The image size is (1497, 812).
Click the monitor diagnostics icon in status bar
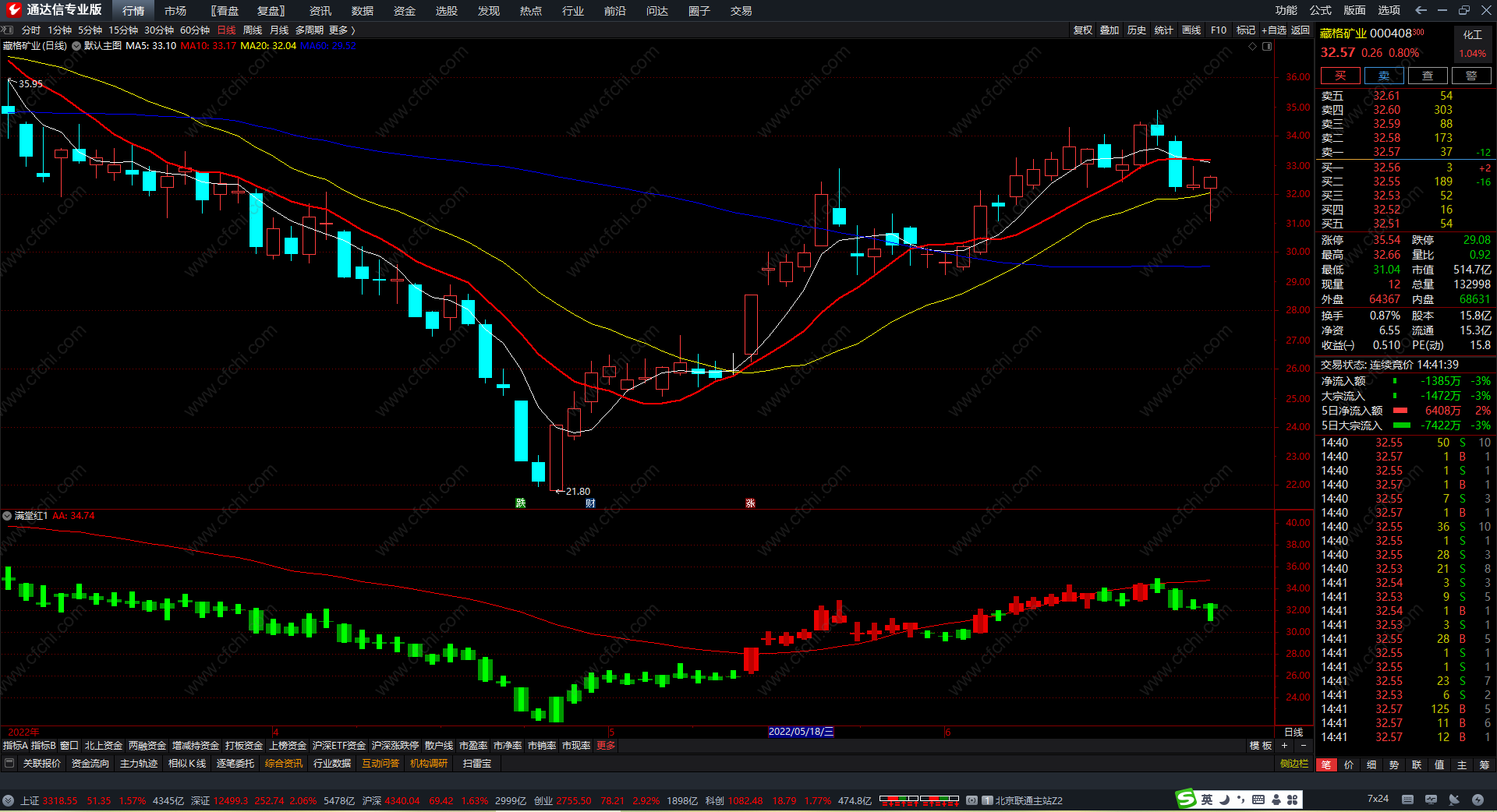point(1431,800)
